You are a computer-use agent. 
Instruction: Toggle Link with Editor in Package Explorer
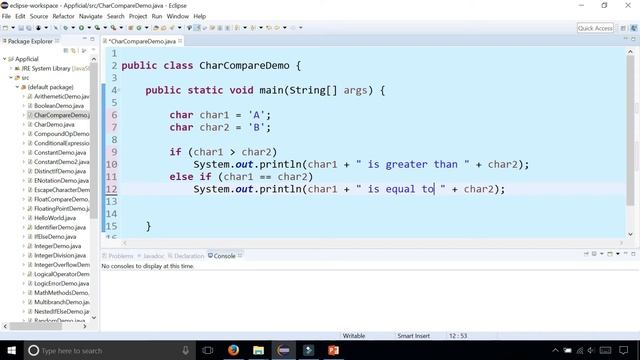[x=74, y=51]
